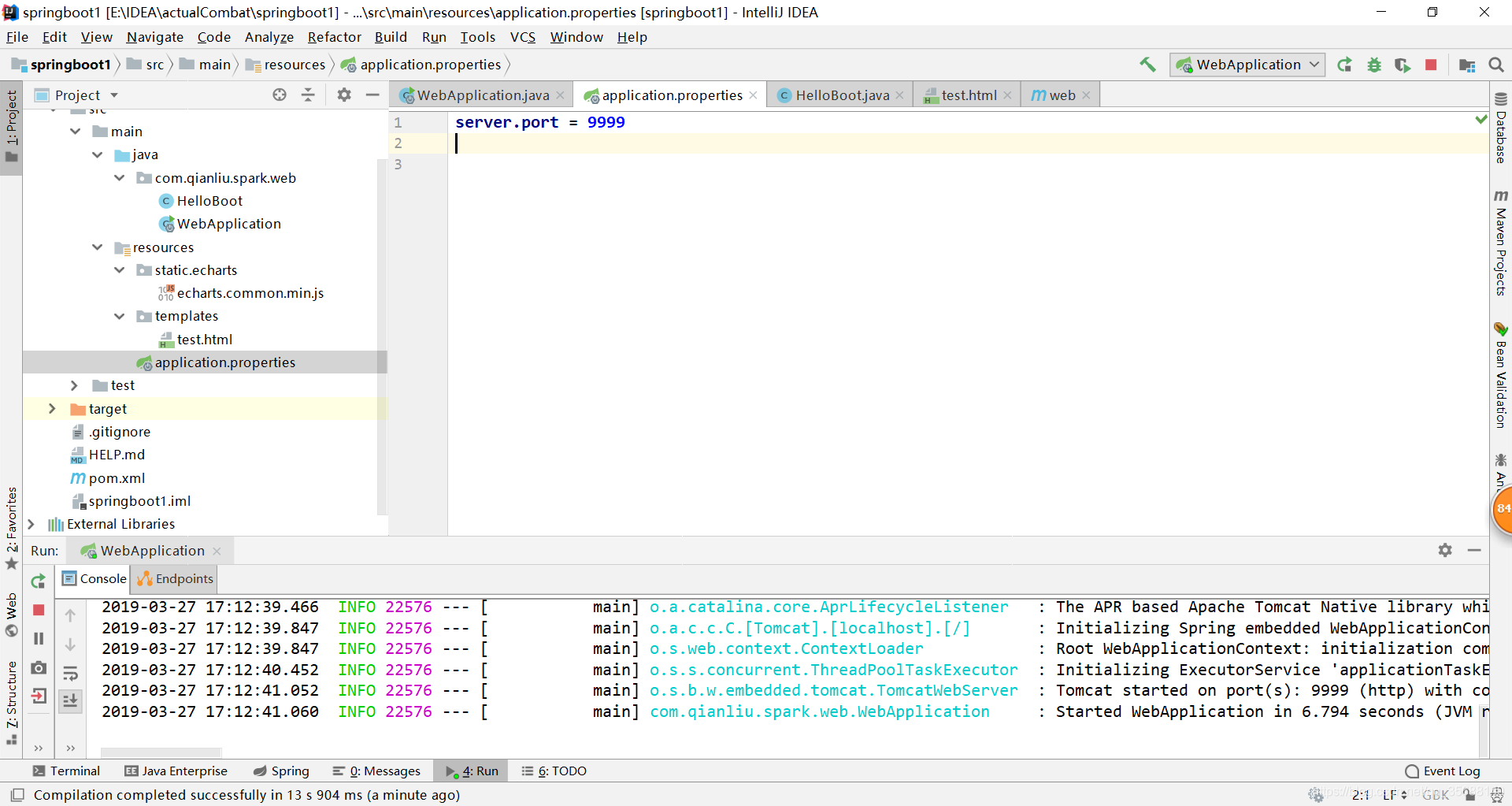
Task: Open the Navigate menu
Action: (155, 37)
